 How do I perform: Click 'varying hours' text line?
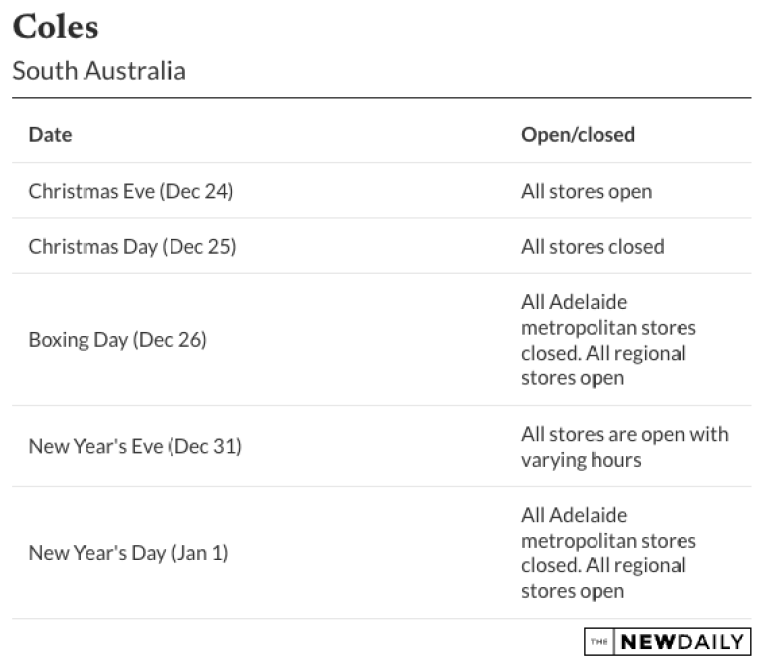[581, 460]
